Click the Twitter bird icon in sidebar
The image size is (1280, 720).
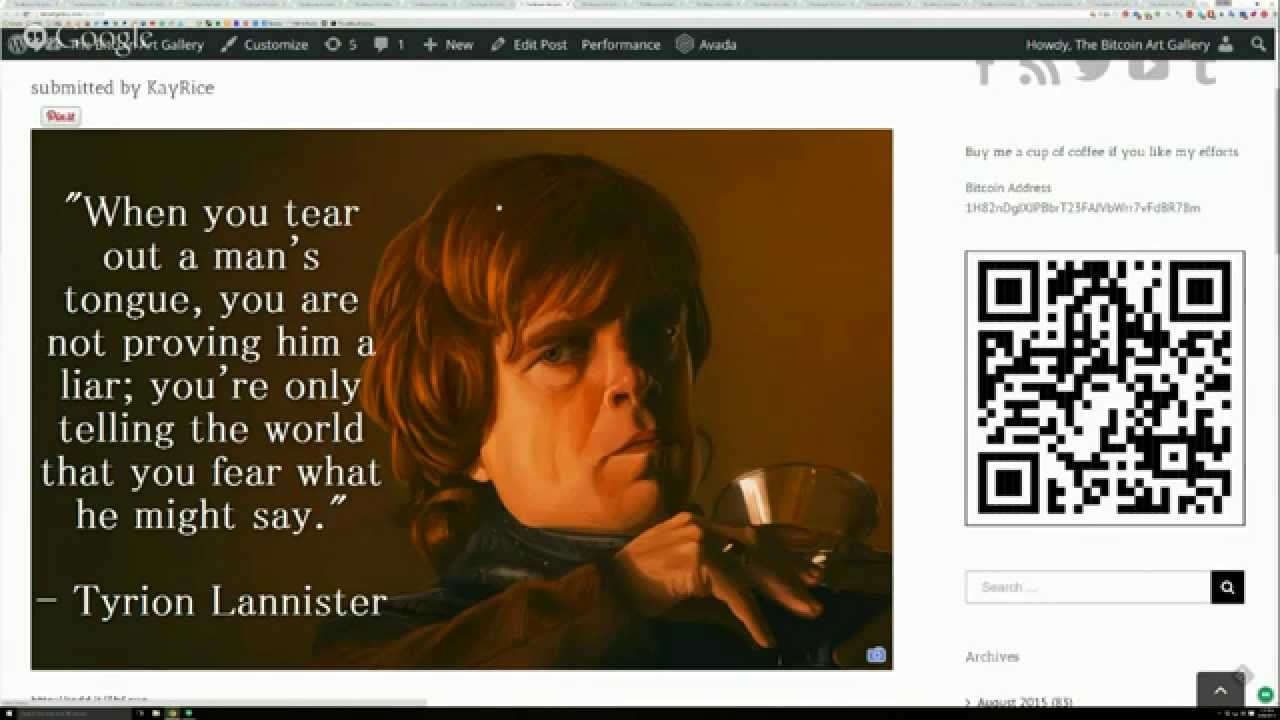pos(1093,68)
